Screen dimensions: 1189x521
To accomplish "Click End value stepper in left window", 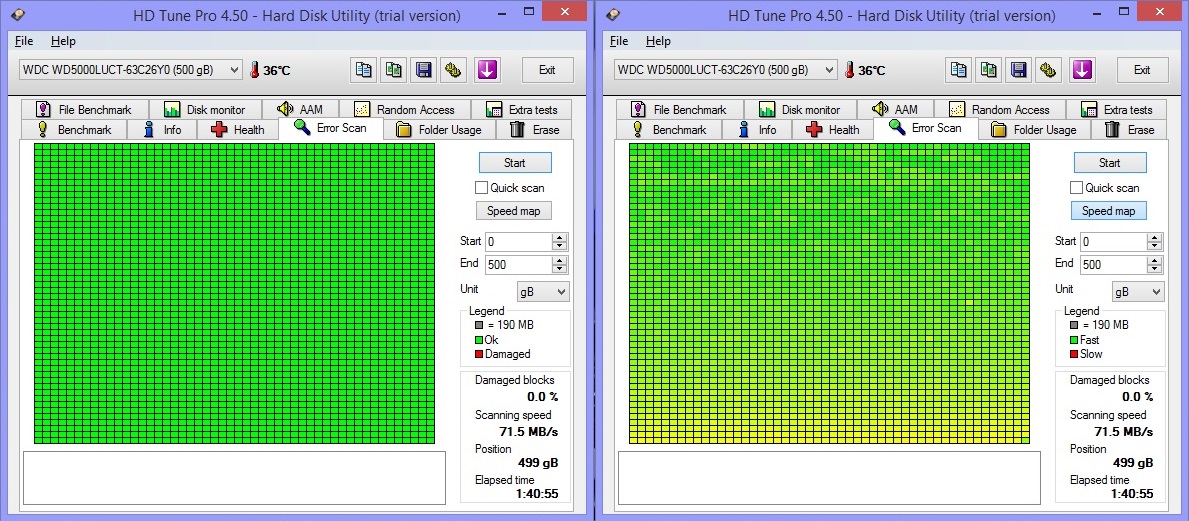I will click(x=560, y=265).
